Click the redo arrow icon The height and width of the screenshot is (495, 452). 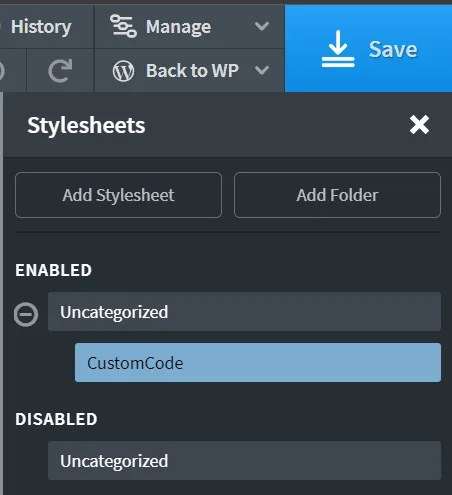pos(60,70)
